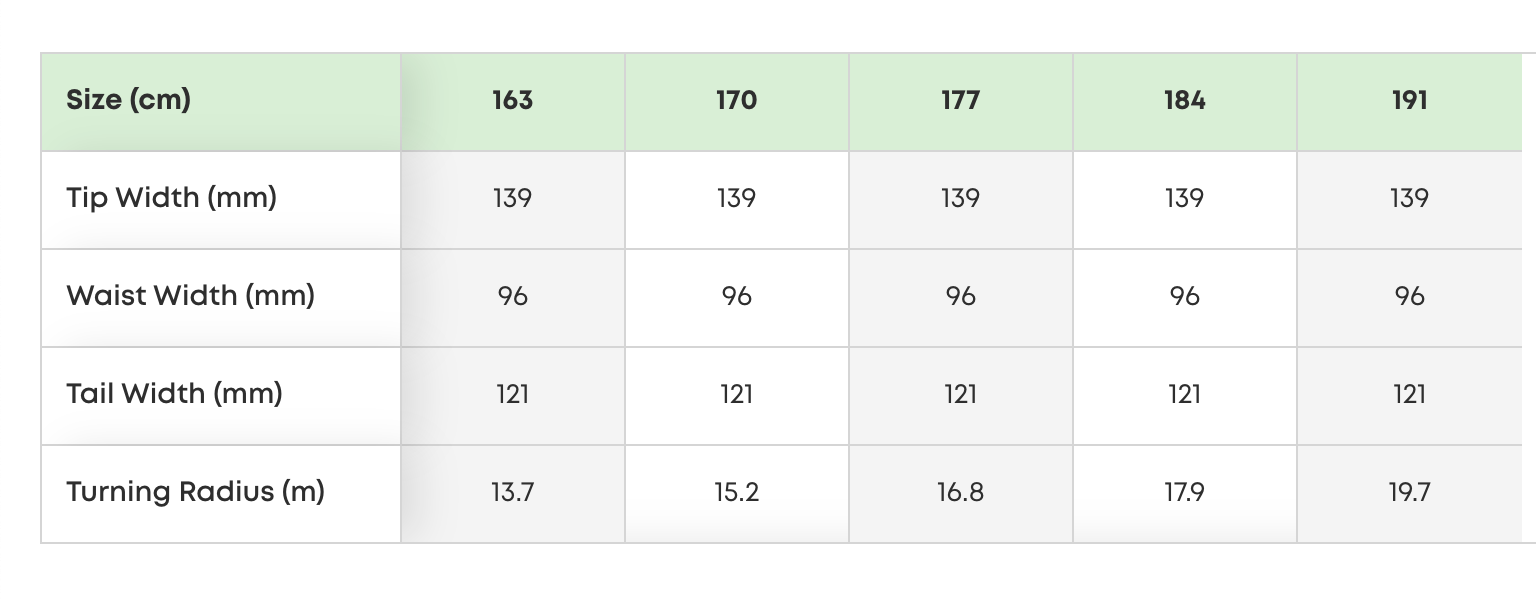Click tip width 139 under size 163
Viewport: 1536px width, 600px height.
(513, 199)
